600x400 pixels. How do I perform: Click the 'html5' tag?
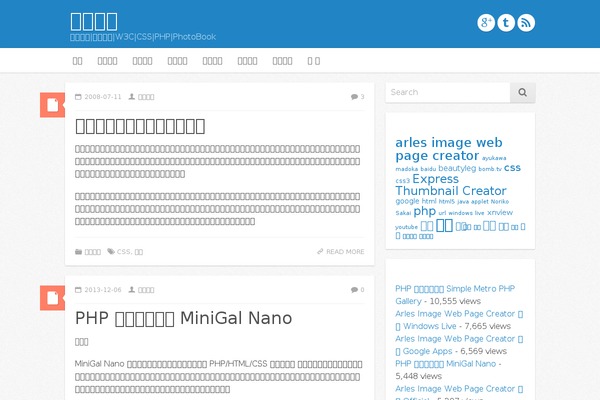447,201
